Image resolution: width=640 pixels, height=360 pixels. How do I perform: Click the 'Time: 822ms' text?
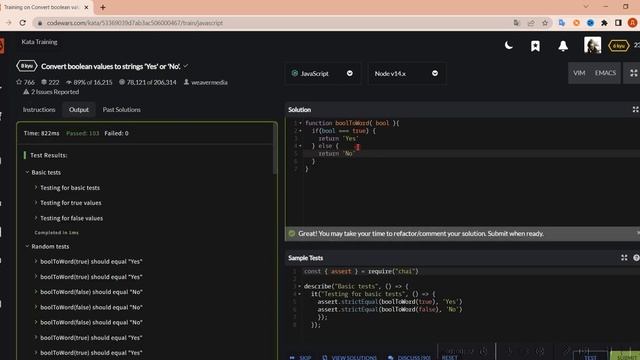pyautogui.click(x=41, y=133)
